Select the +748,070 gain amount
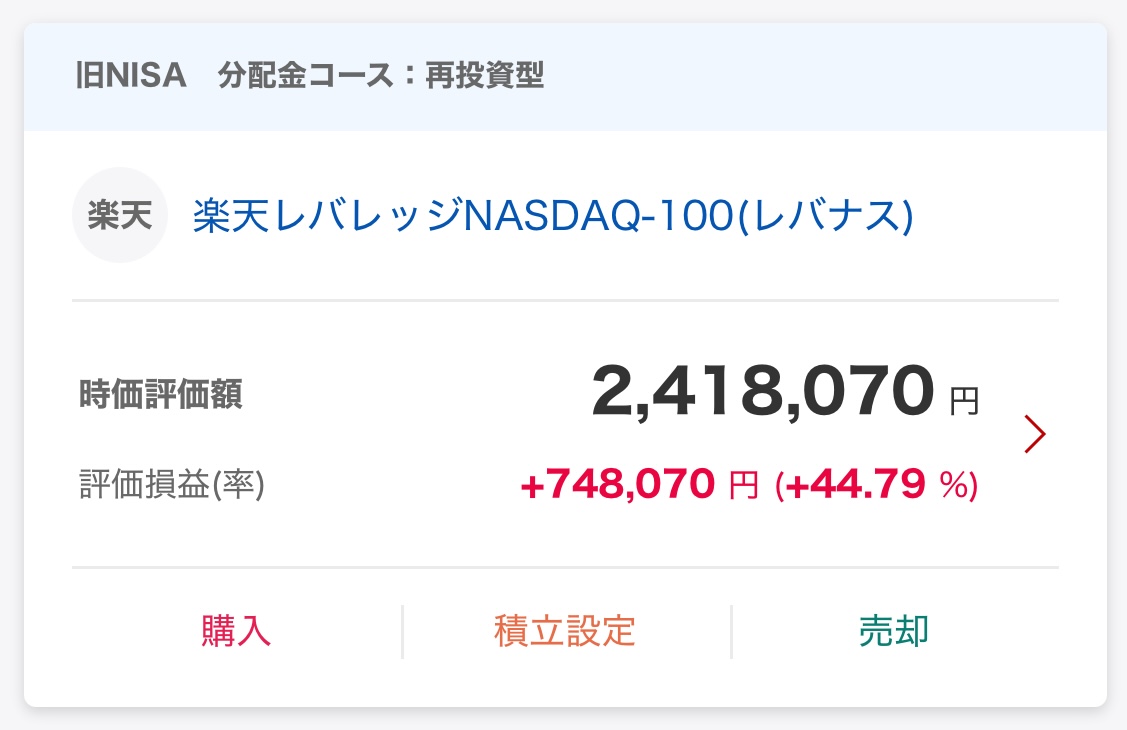 point(617,486)
